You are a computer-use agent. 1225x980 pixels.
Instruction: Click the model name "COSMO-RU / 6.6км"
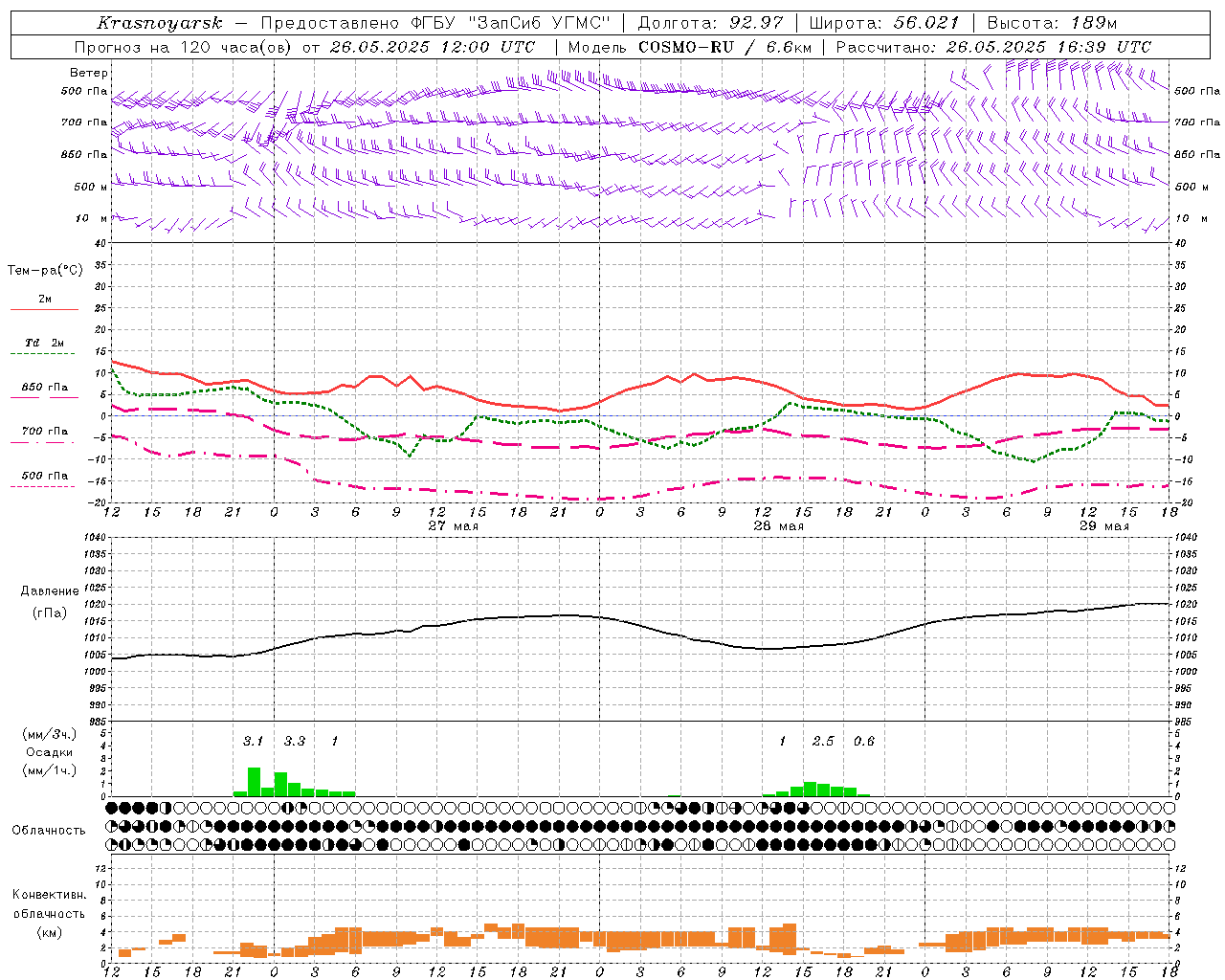tap(725, 47)
